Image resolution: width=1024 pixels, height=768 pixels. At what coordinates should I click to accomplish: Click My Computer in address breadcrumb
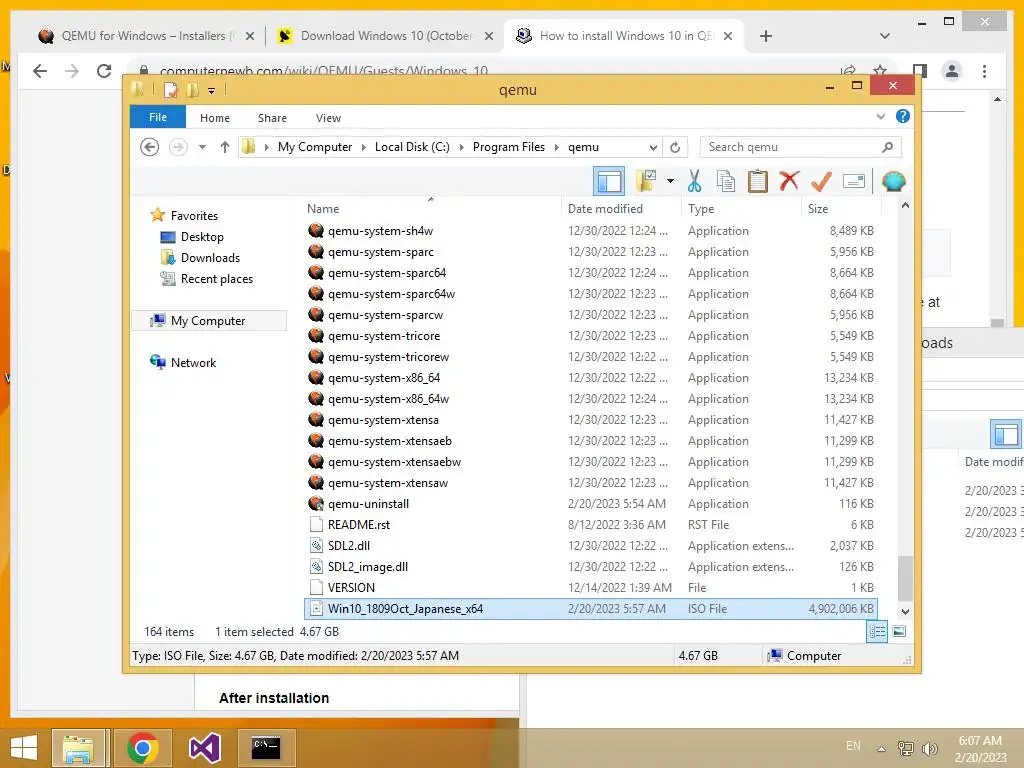pos(315,147)
